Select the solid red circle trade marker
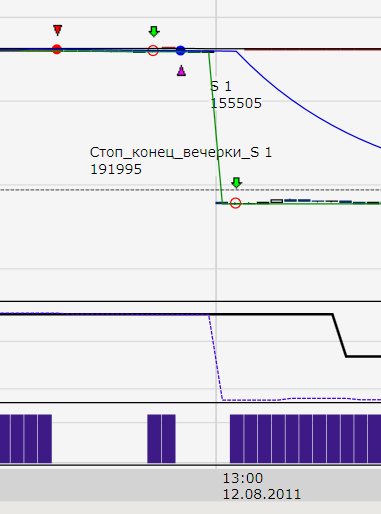This screenshot has height=514, width=381. pyautogui.click(x=57, y=49)
